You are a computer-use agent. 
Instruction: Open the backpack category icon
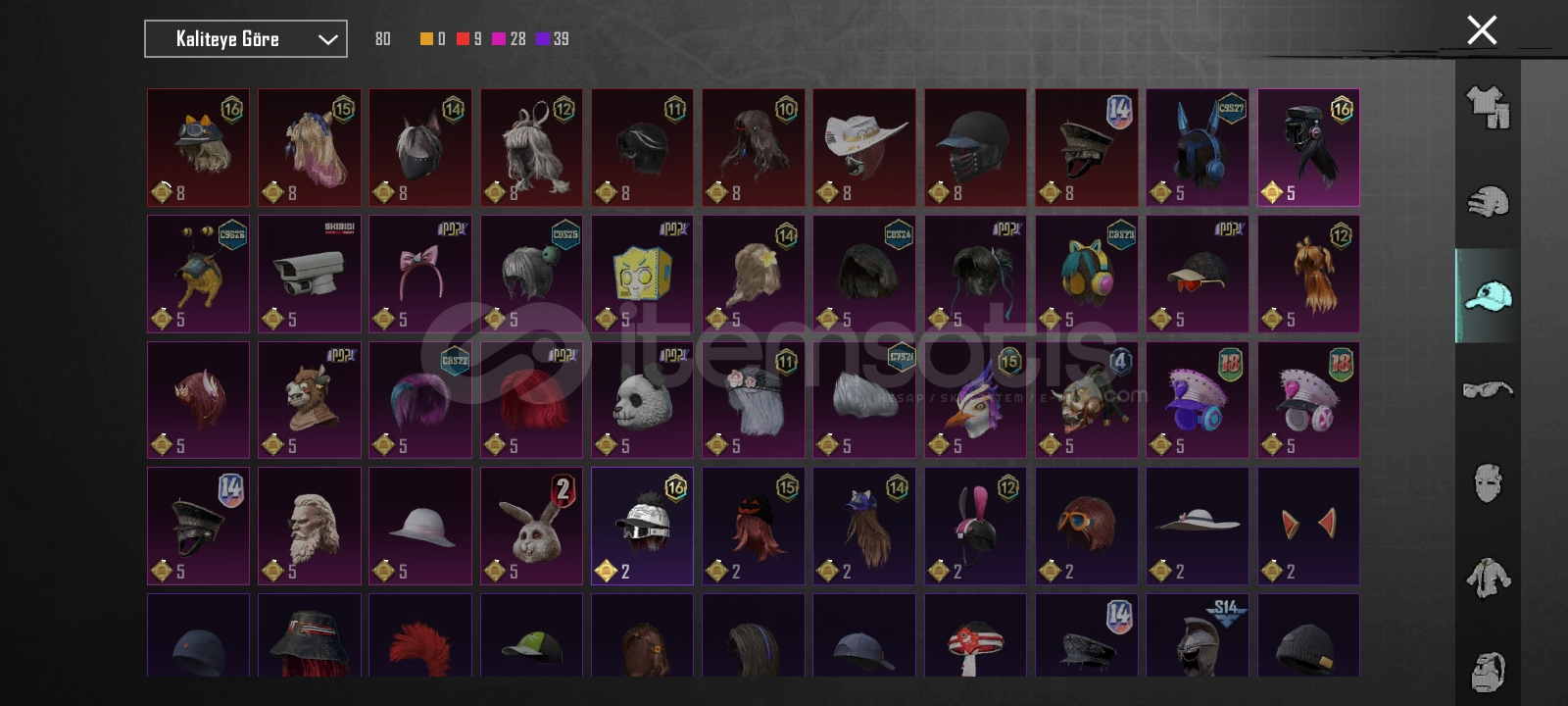coord(1488,671)
